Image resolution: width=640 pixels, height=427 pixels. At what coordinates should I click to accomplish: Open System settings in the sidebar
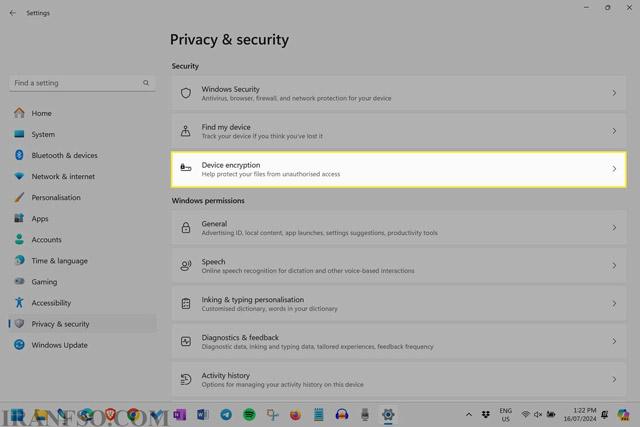click(82, 134)
